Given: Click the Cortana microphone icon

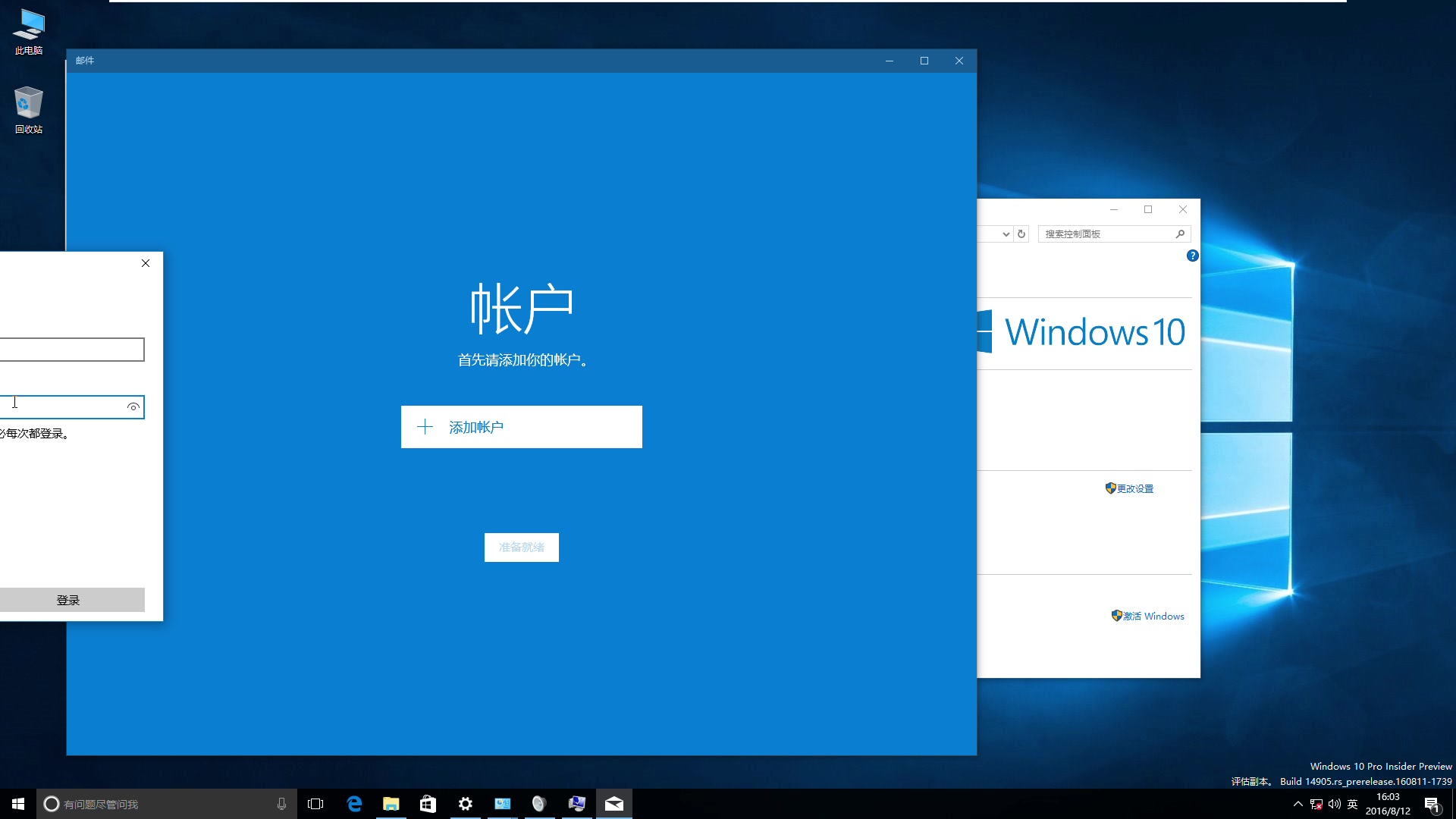Looking at the screenshot, I should pos(281,804).
